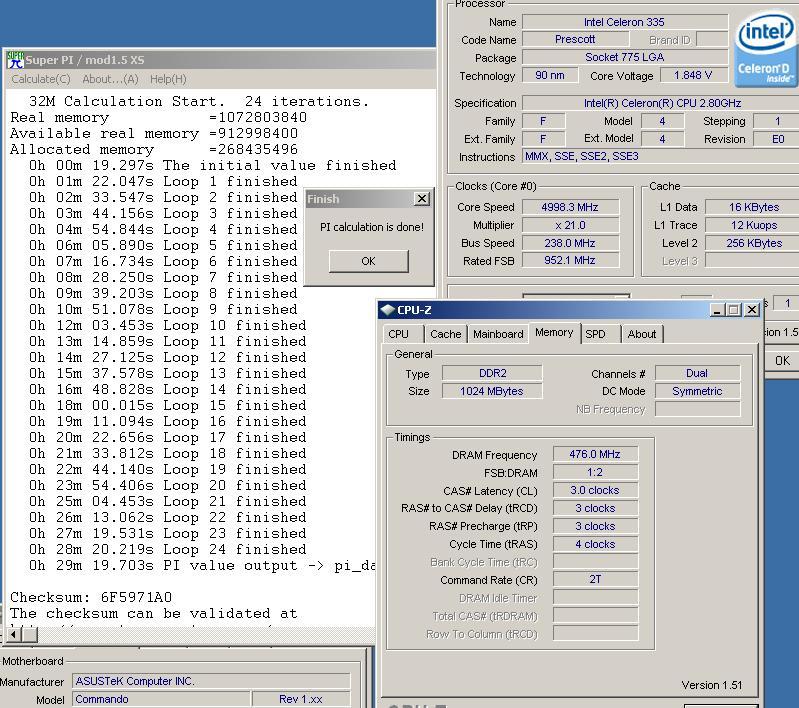This screenshot has width=799, height=708.
Task: Click the Specification field Celeron CPU 2.80GHz
Action: [660, 103]
